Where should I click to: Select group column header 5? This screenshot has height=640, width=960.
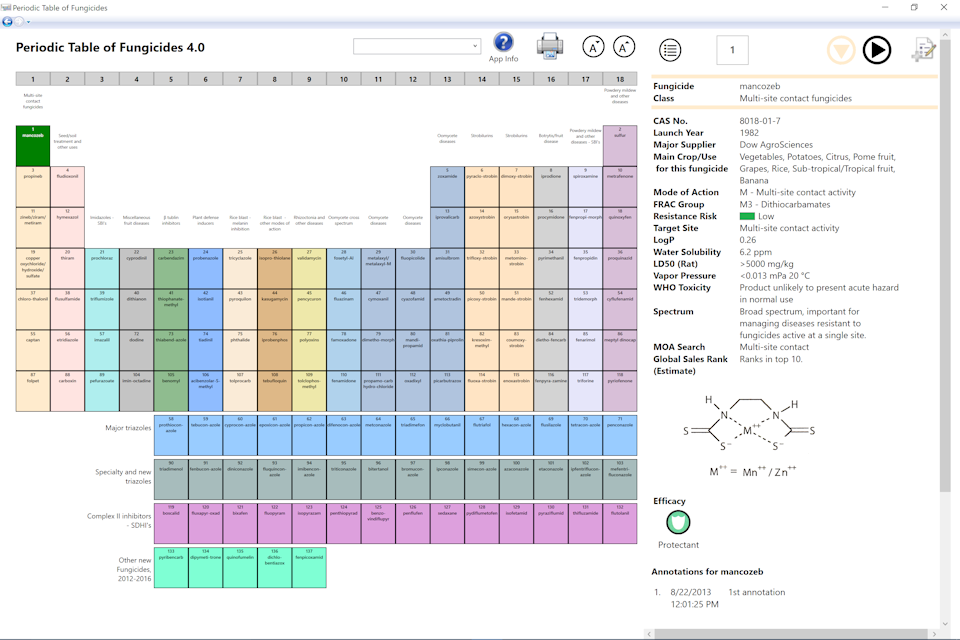[171, 79]
